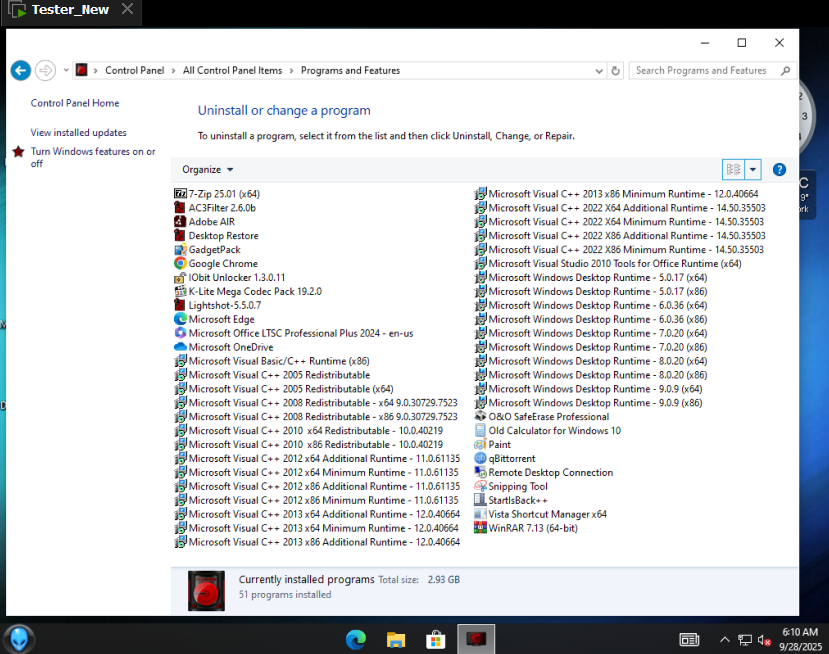
Task: Click the Adobe AIR icon
Action: [180, 222]
